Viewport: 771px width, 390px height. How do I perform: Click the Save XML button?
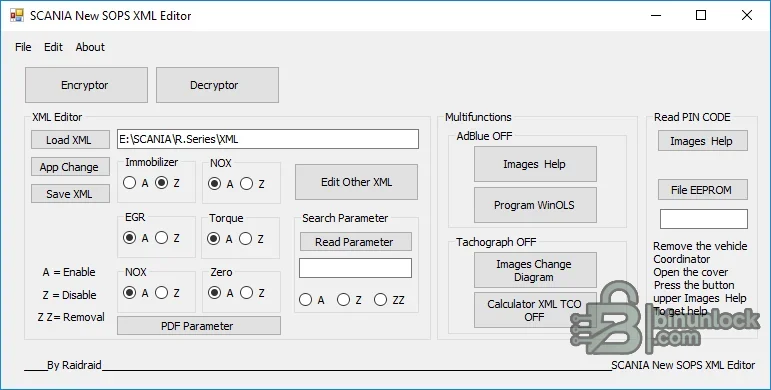(70, 194)
